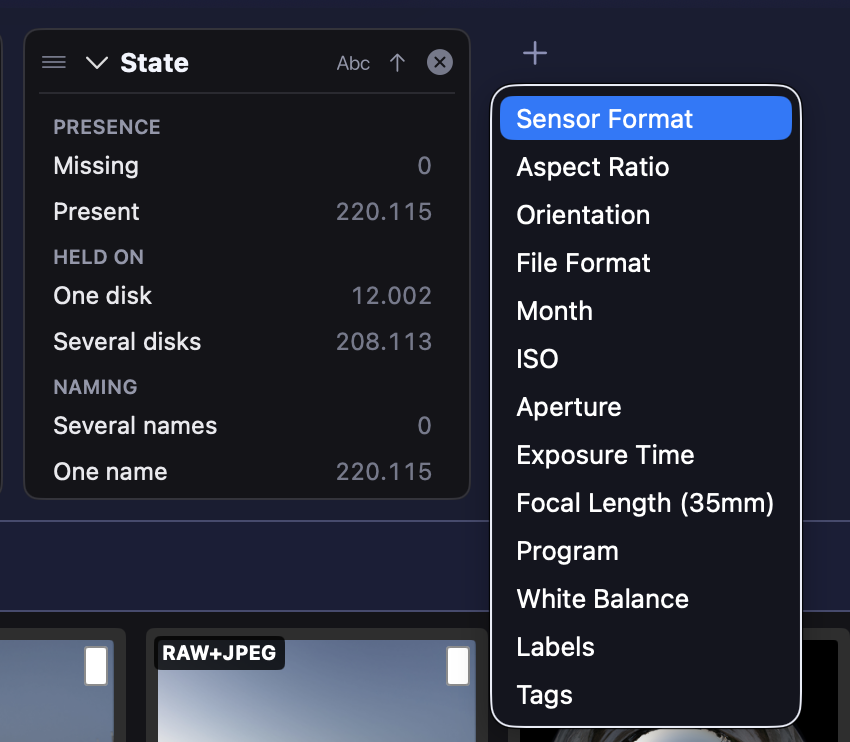Select the Several disks row

pos(242,341)
